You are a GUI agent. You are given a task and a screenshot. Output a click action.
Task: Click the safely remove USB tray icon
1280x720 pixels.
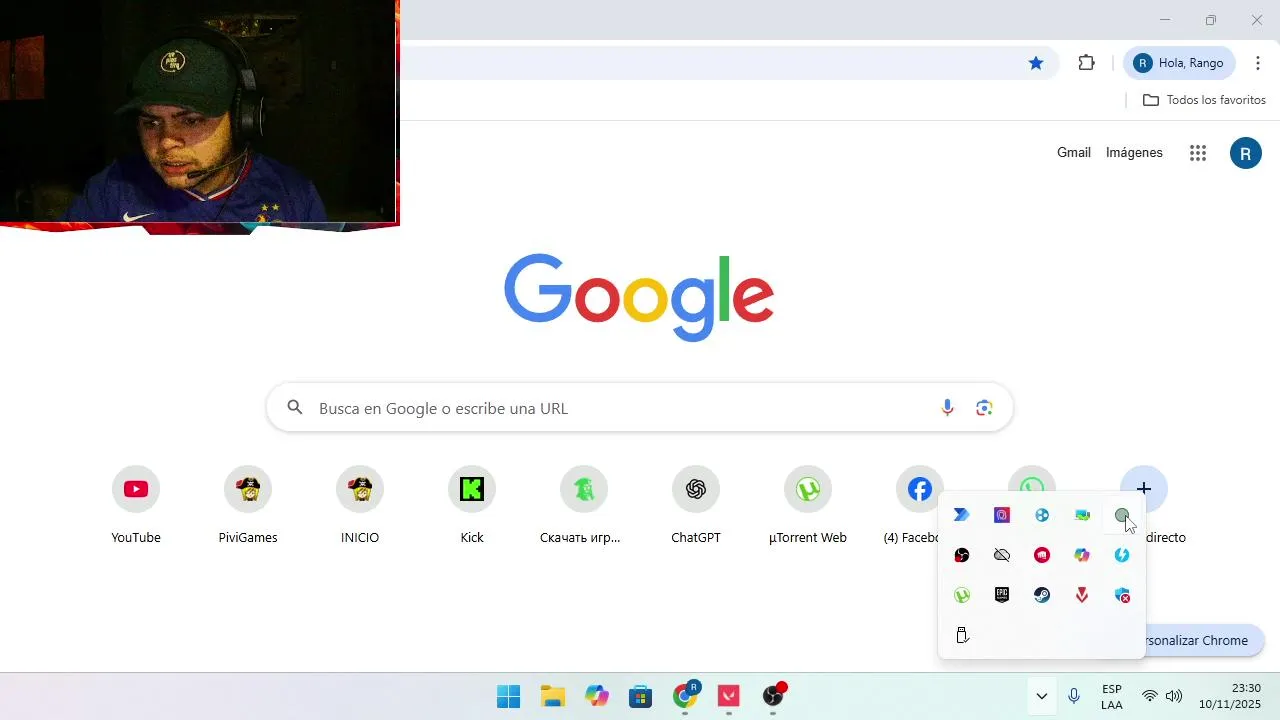coord(962,635)
